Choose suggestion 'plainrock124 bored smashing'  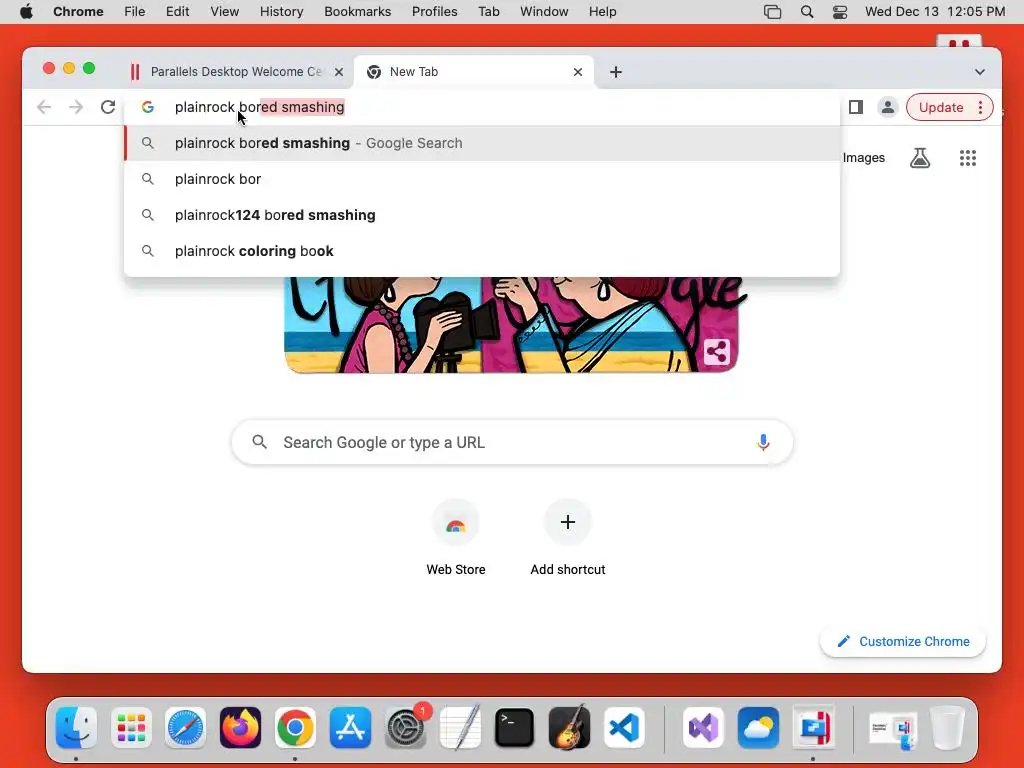[482, 215]
